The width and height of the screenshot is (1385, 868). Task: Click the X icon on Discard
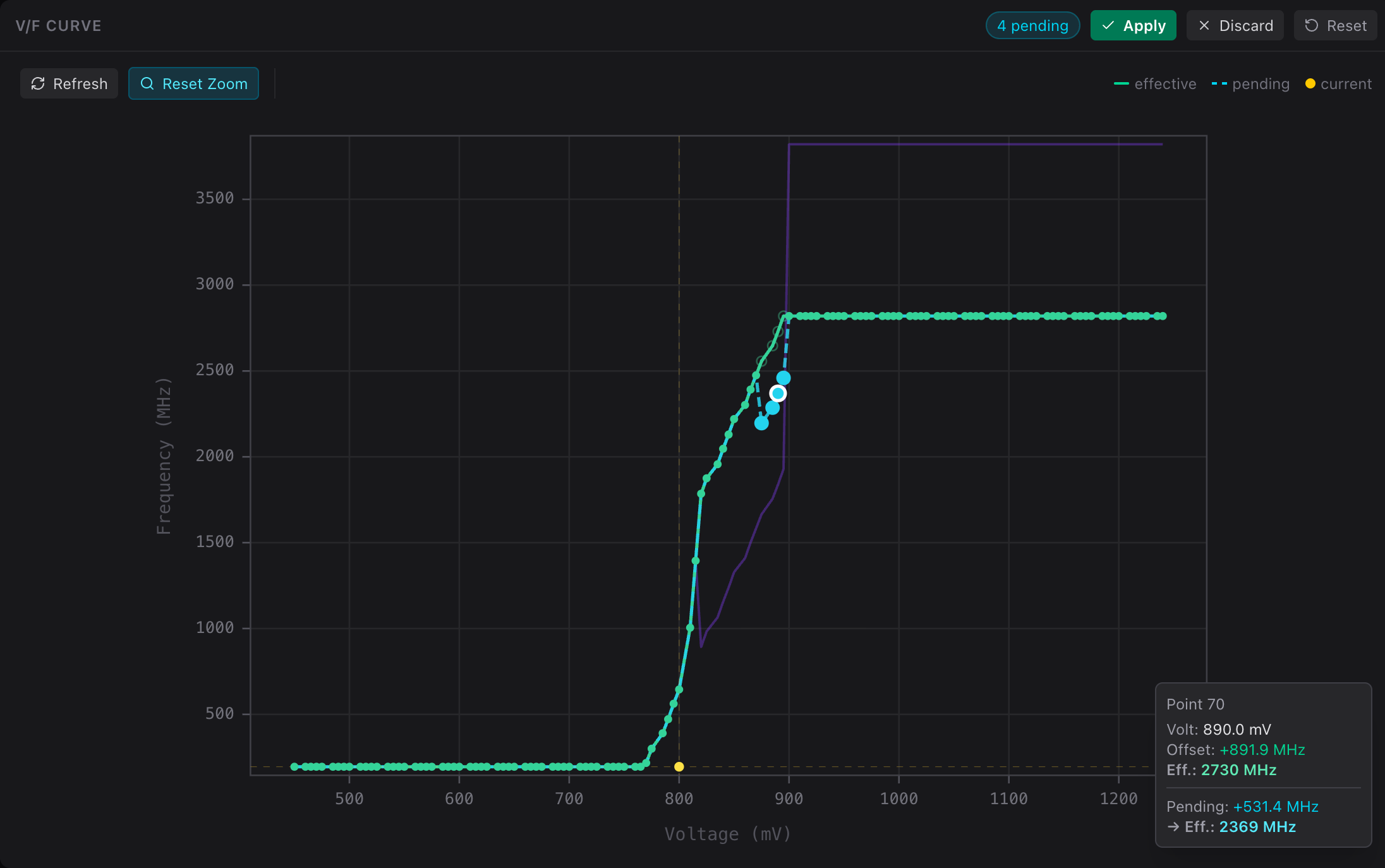pos(1204,26)
